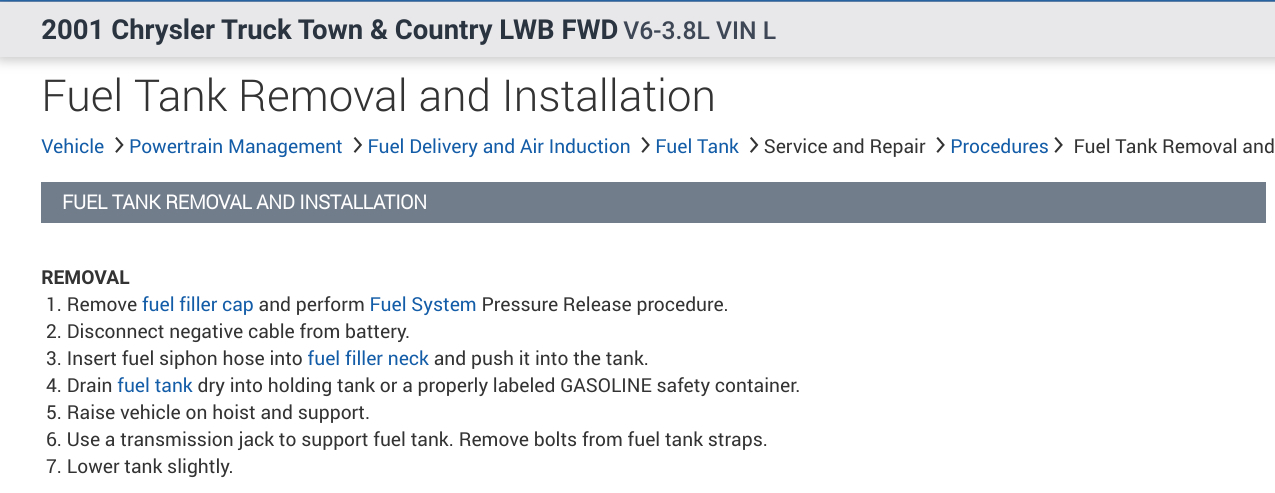
Task: Click the large Fuel Tank Removal and Installation heading
Action: point(378,97)
